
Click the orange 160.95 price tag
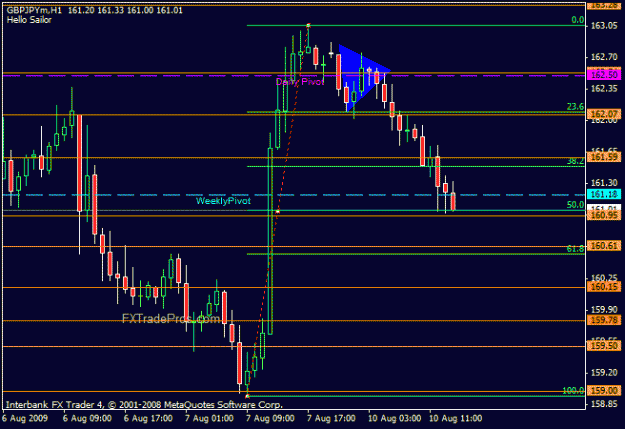(604, 216)
